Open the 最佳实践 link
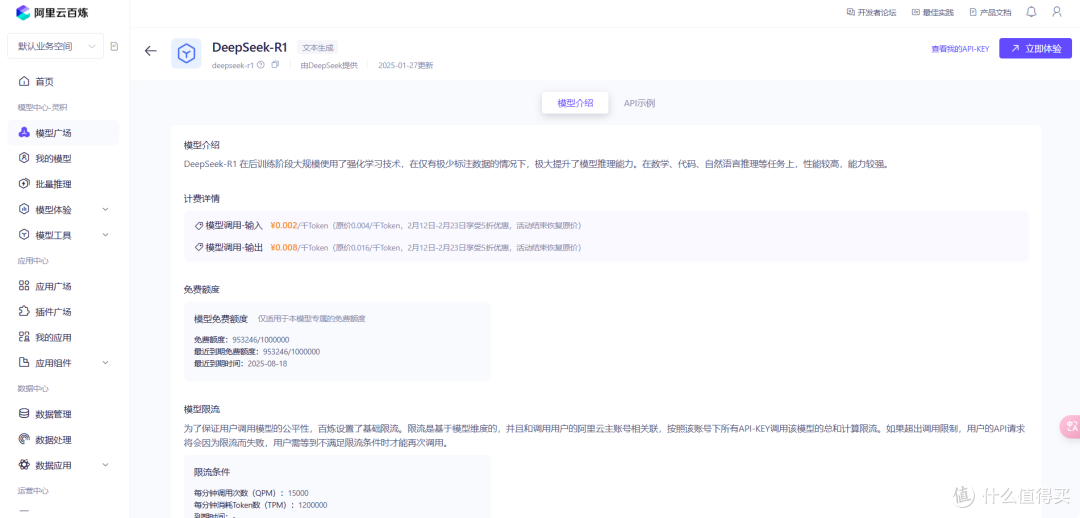Image resolution: width=1080 pixels, height=518 pixels. 933,12
